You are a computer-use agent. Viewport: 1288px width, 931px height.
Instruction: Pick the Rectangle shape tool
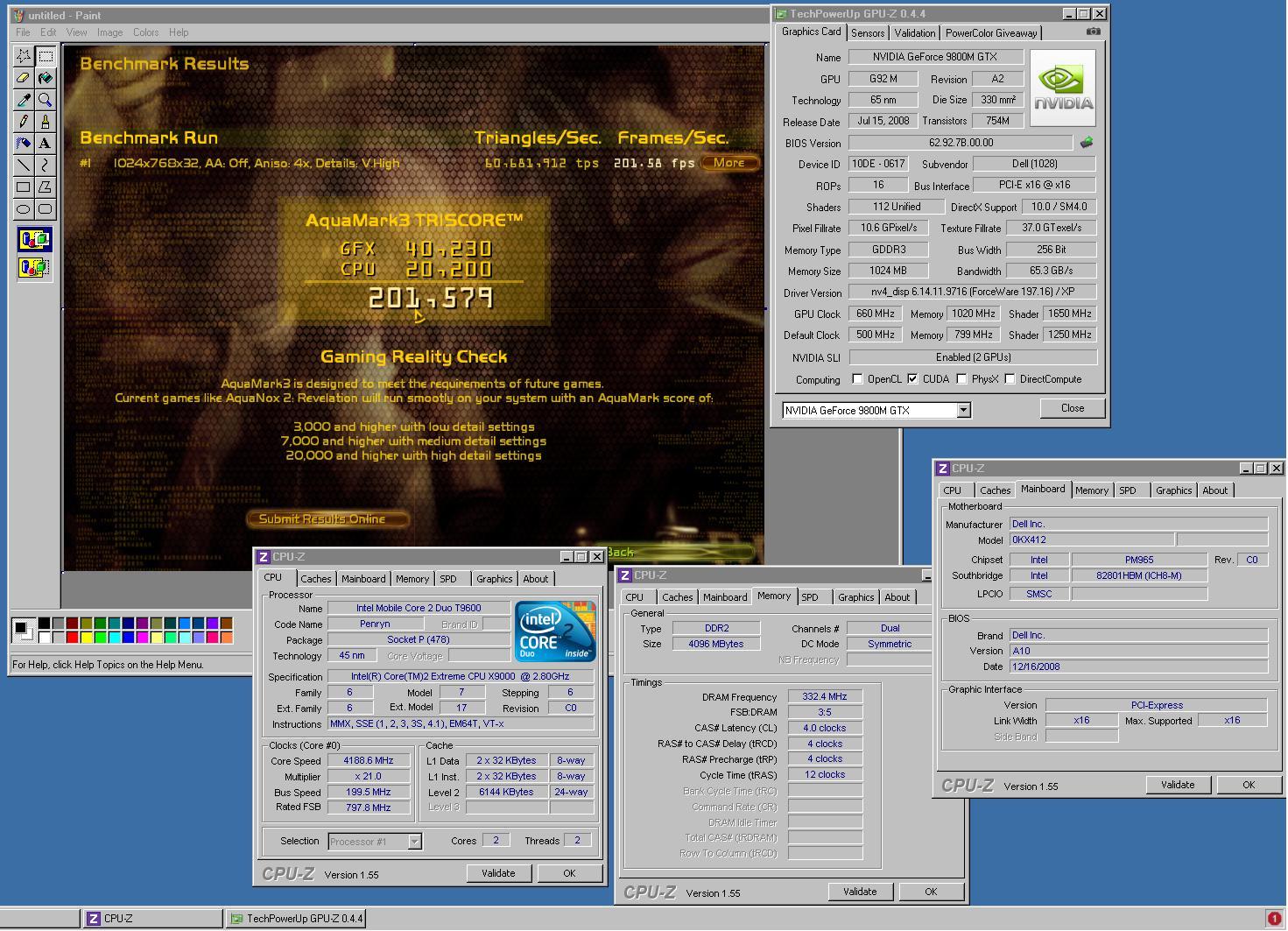point(24,187)
